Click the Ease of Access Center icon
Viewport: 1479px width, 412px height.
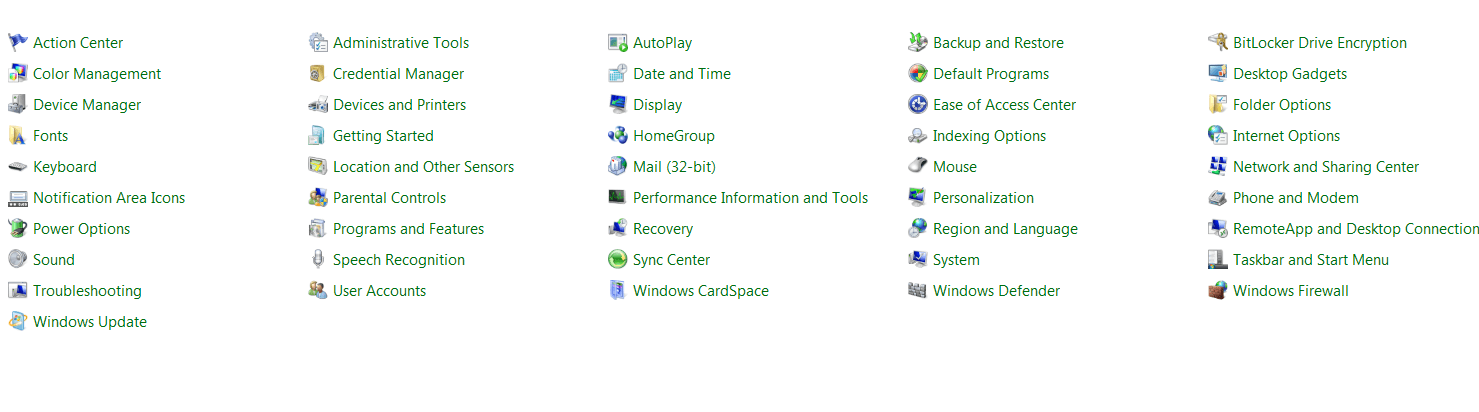pyautogui.click(x=918, y=104)
